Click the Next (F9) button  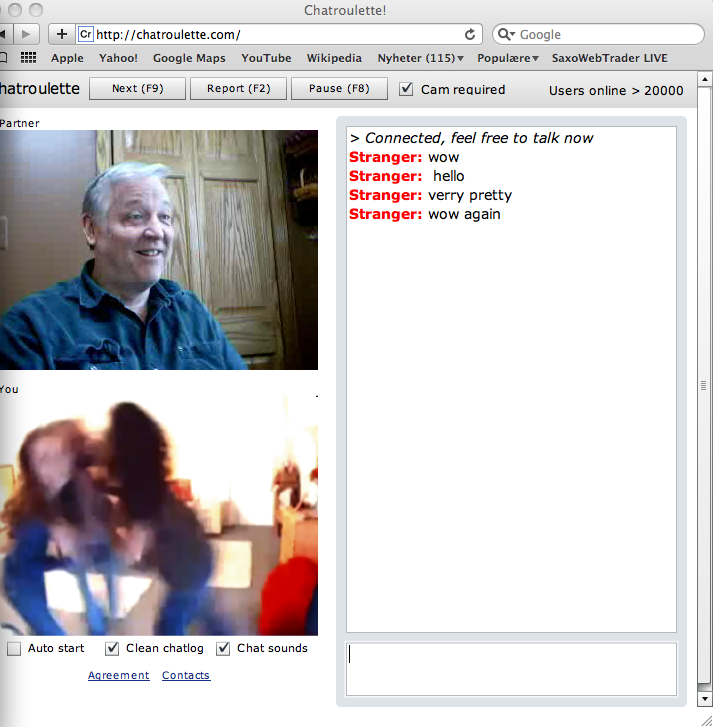coord(138,89)
